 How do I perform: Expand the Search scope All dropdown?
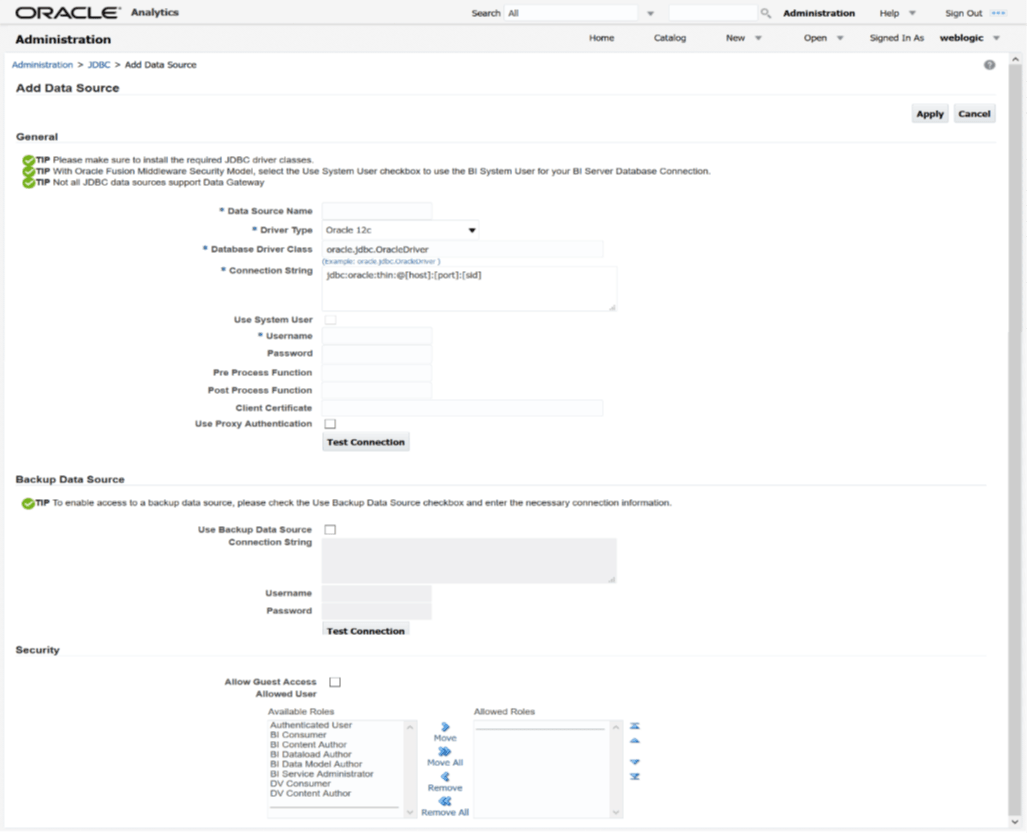pos(650,13)
